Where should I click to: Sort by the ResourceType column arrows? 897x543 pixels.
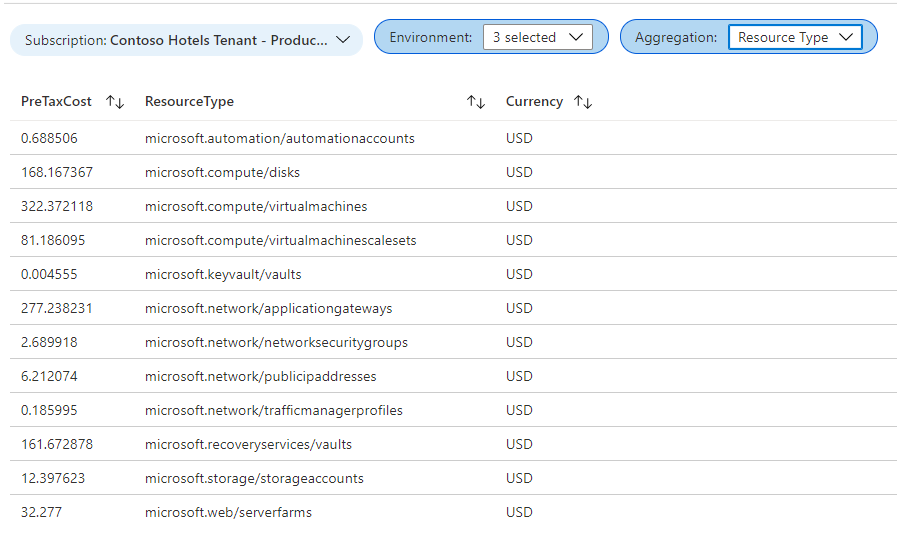tap(476, 102)
